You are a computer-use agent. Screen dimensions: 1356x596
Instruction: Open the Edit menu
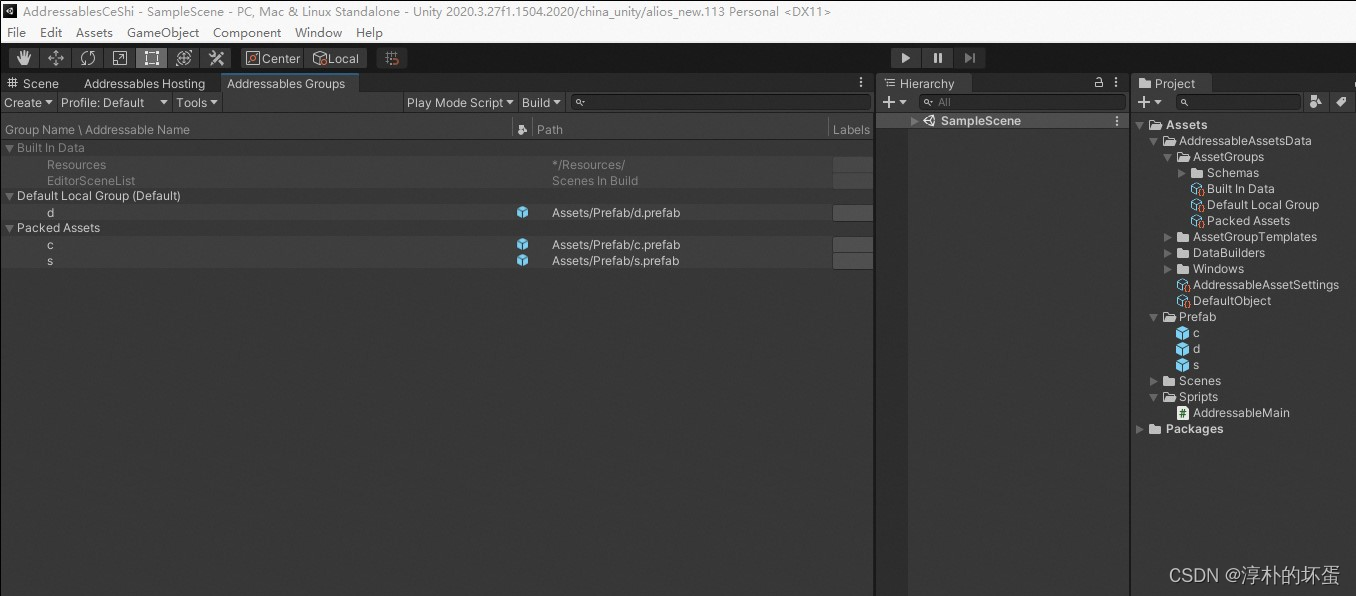coord(51,32)
